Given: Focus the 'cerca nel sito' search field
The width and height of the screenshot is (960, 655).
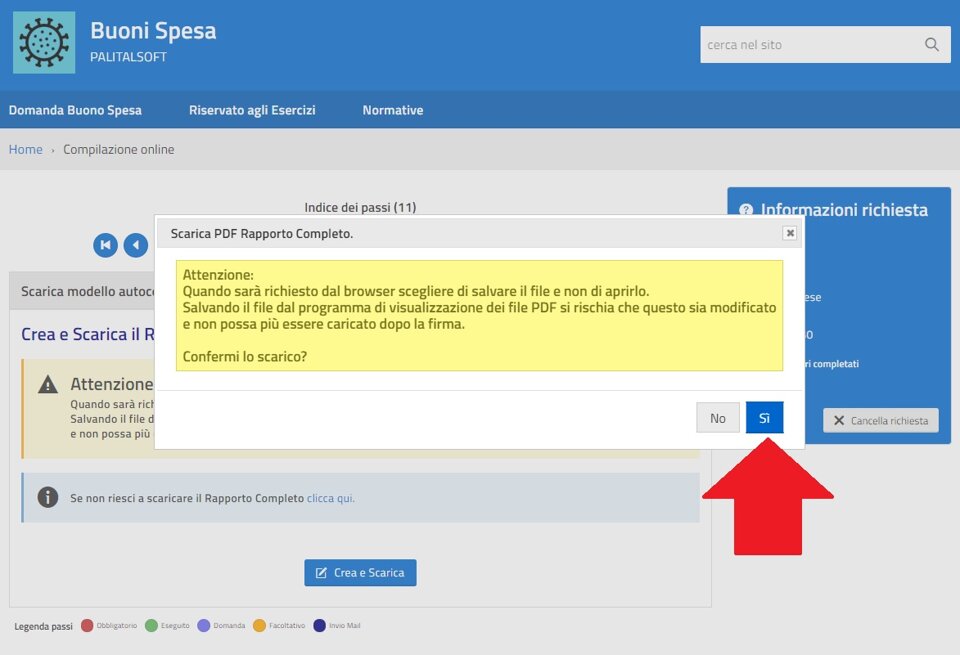Looking at the screenshot, I should pos(808,44).
